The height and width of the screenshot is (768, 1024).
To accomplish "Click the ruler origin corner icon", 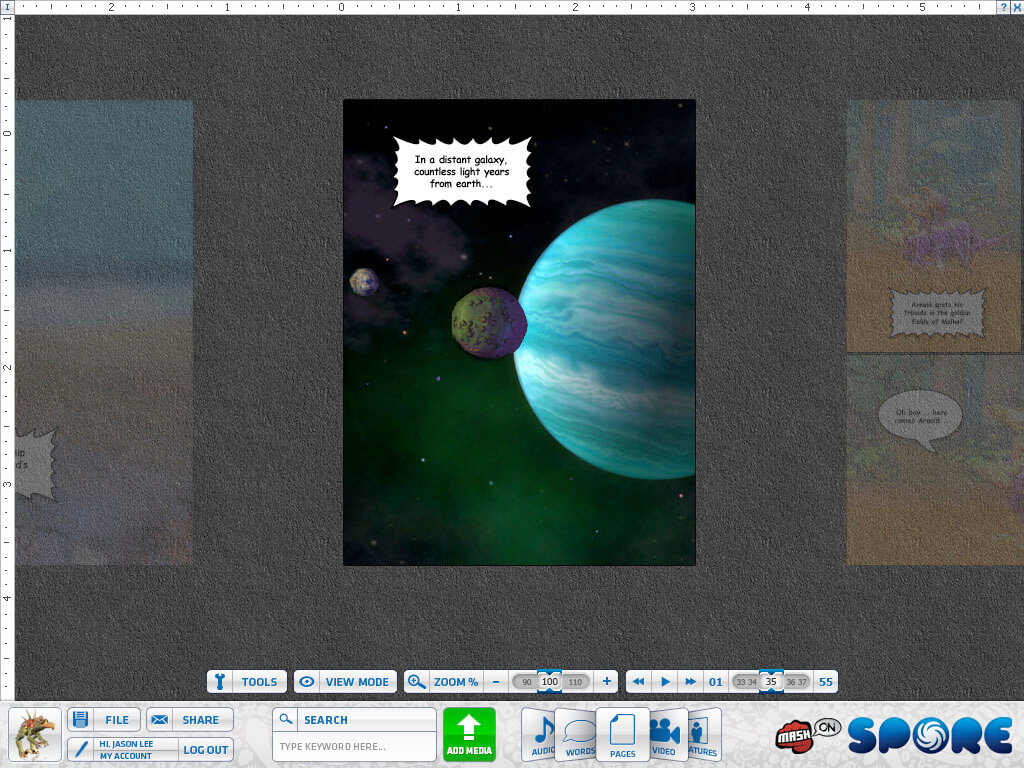I will [7, 7].
